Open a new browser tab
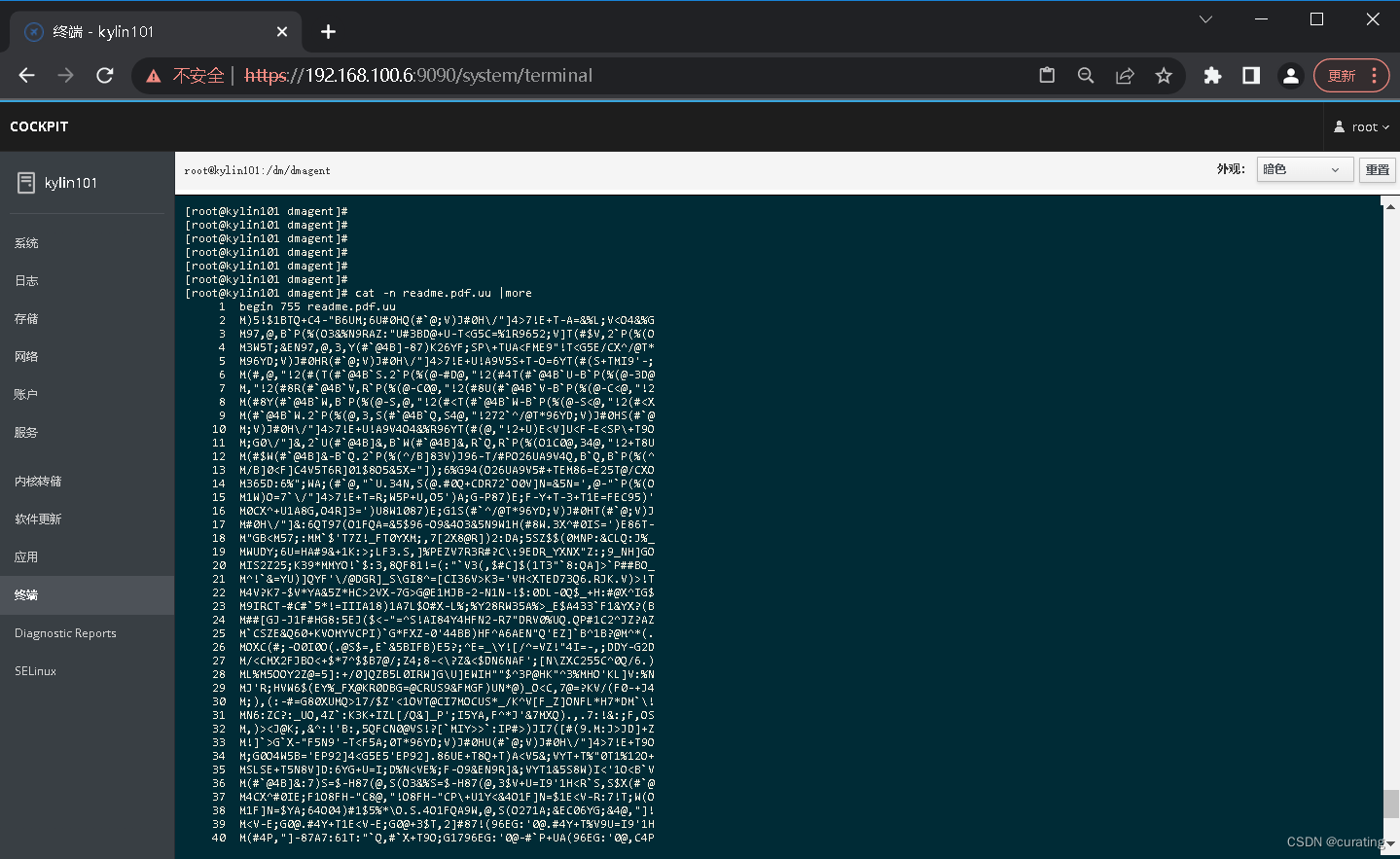Viewport: 1400px width, 859px height. [328, 31]
